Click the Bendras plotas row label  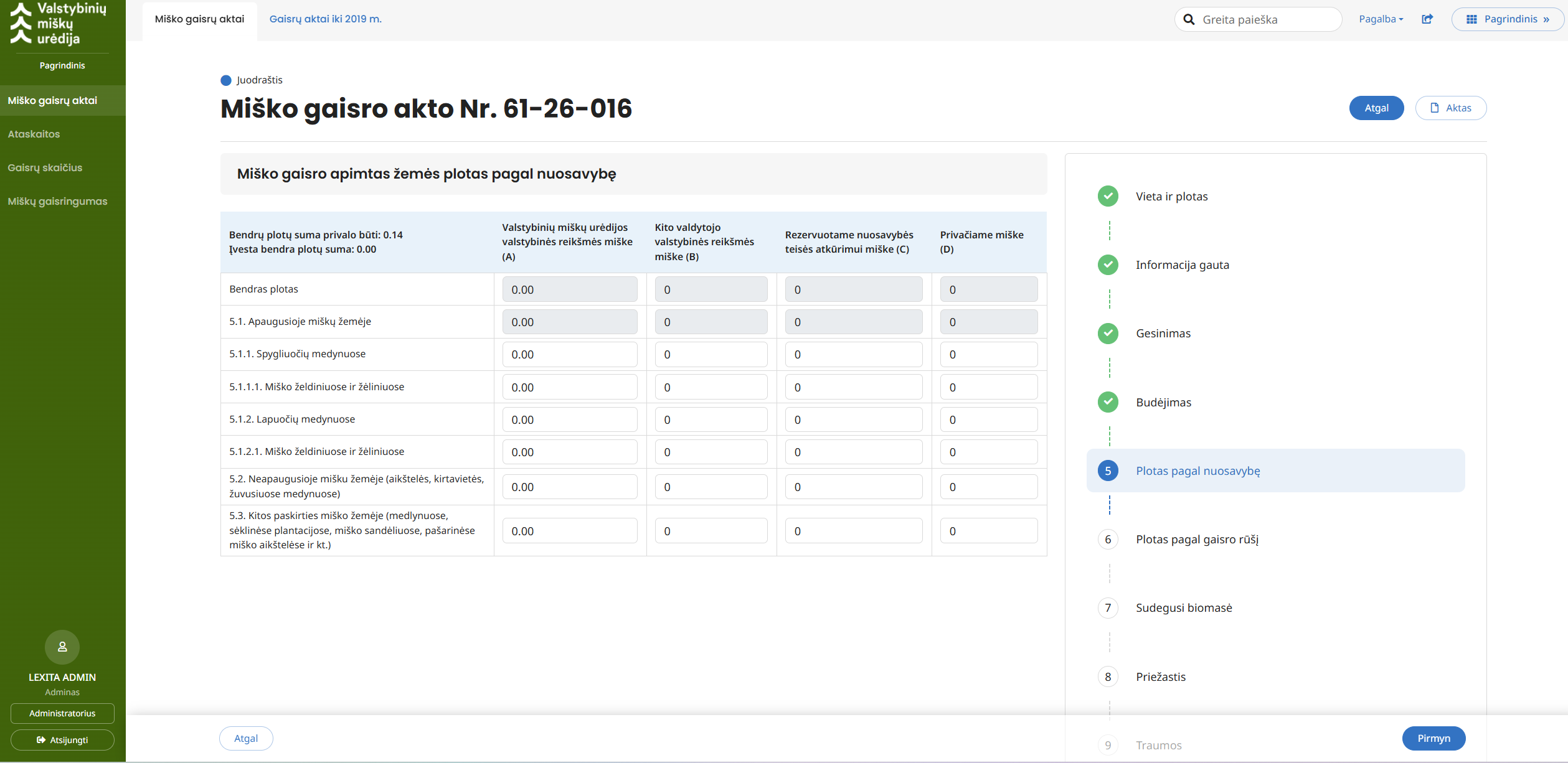pyautogui.click(x=263, y=289)
